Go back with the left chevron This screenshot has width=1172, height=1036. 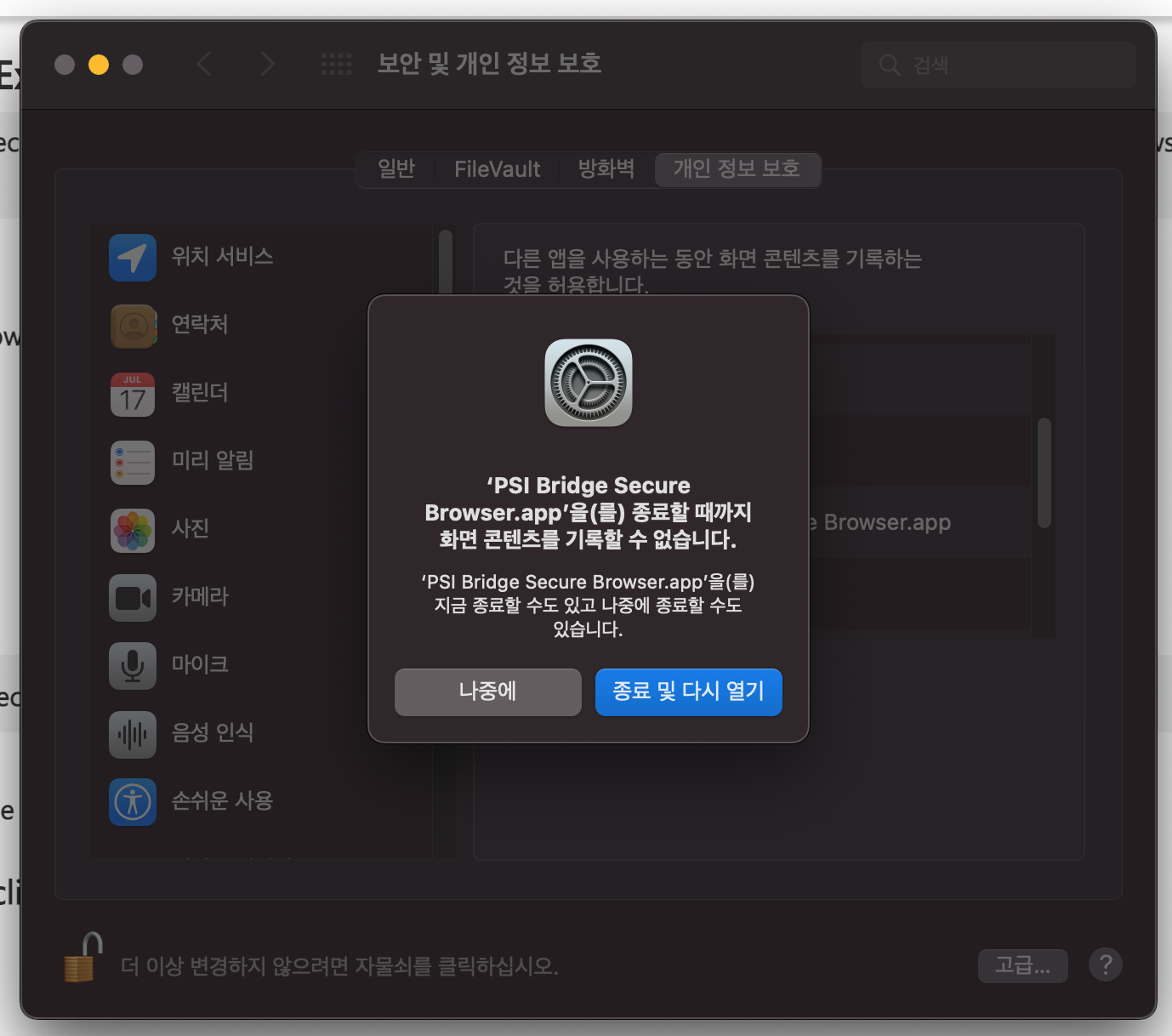(203, 64)
